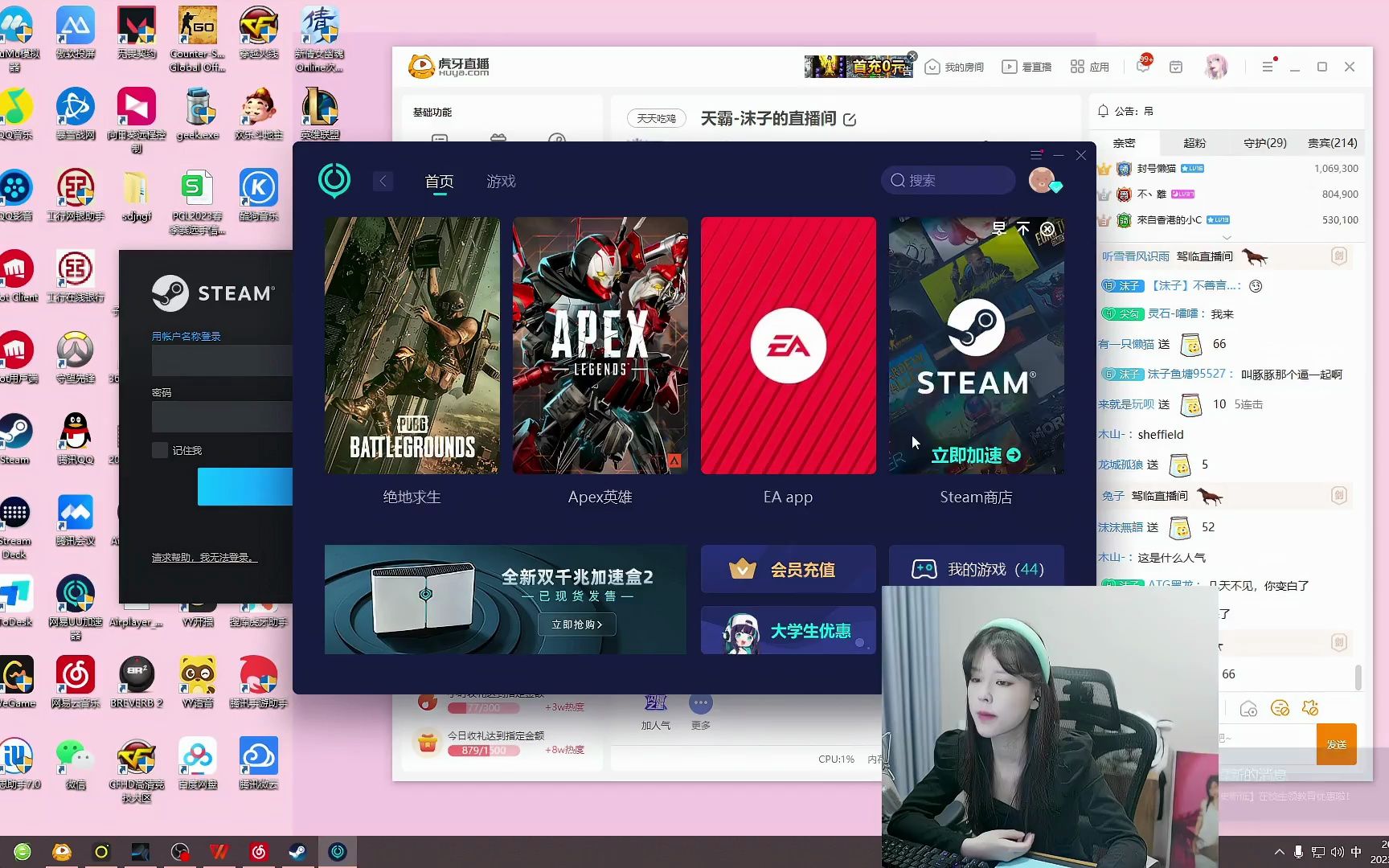
Task: Pin the Steam商店 card to top
Action: [x=1023, y=229]
